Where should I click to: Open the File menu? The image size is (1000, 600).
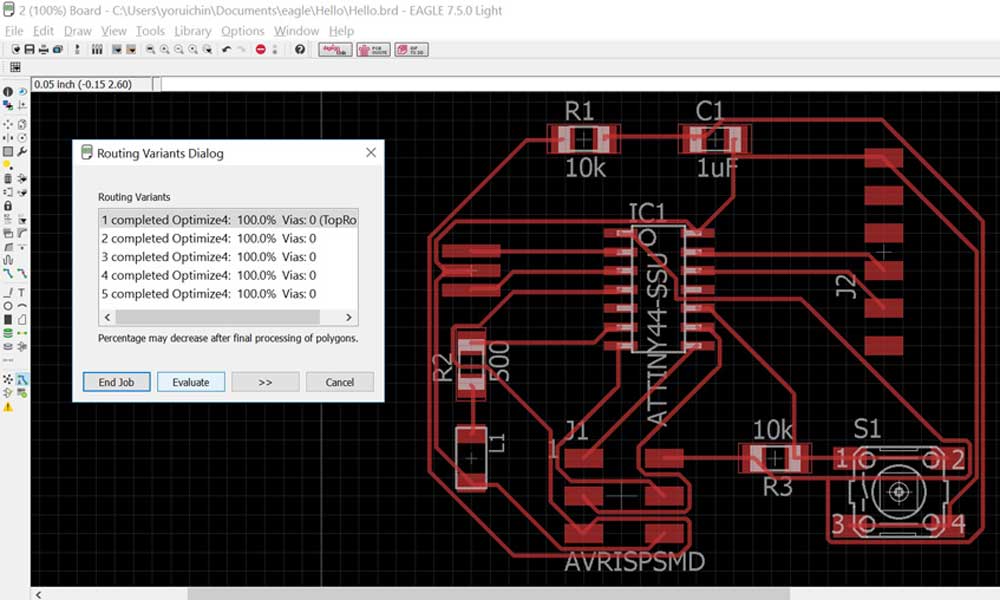click(x=13, y=31)
